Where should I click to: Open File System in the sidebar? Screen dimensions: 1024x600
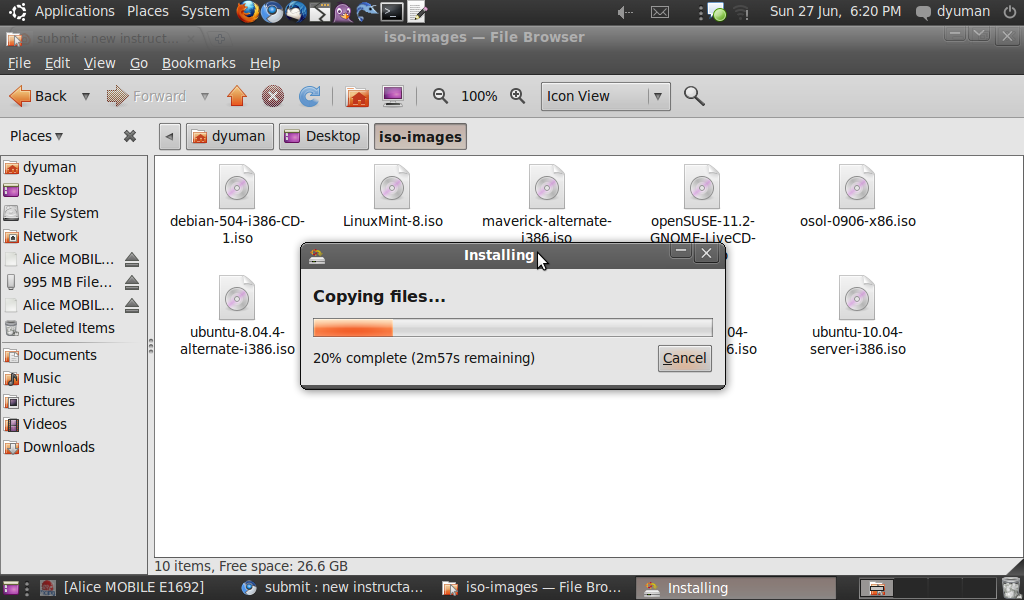pos(74,213)
